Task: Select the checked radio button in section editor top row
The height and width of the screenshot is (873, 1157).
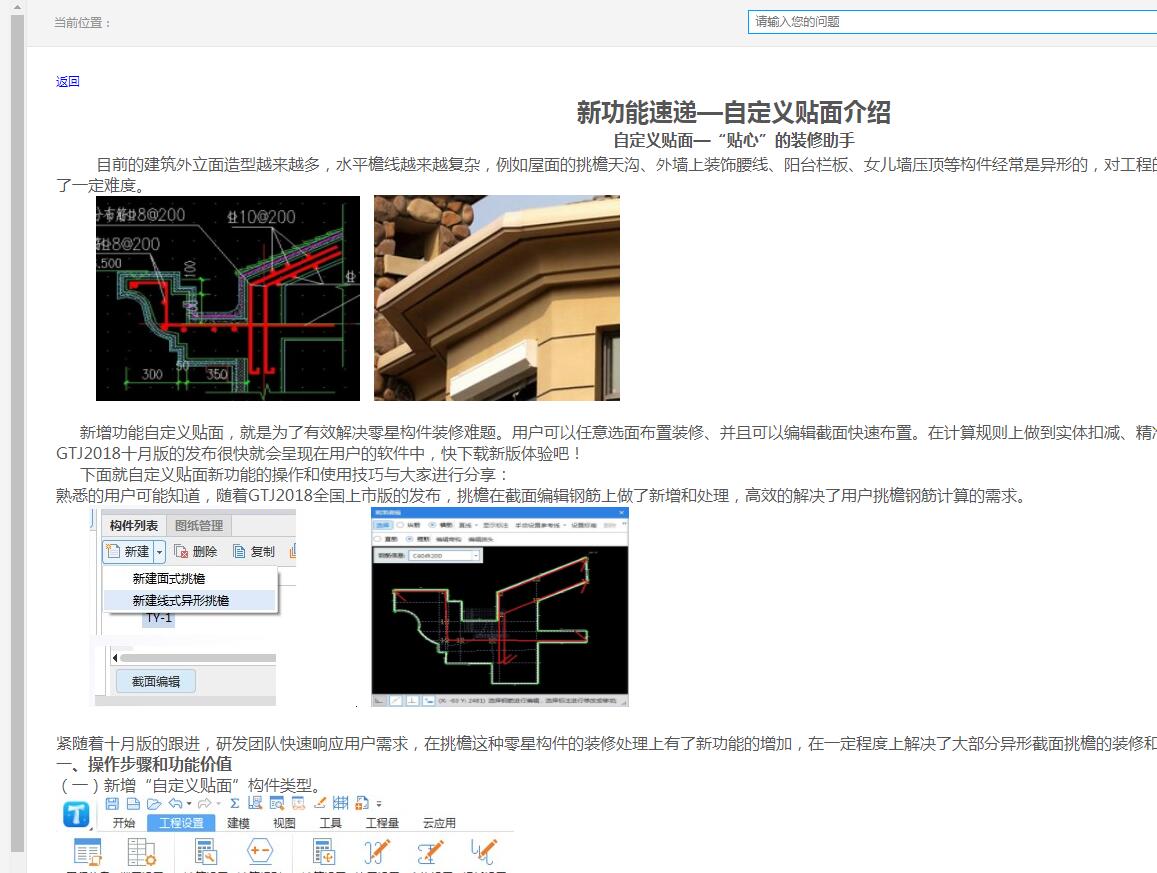Action: tap(432, 525)
